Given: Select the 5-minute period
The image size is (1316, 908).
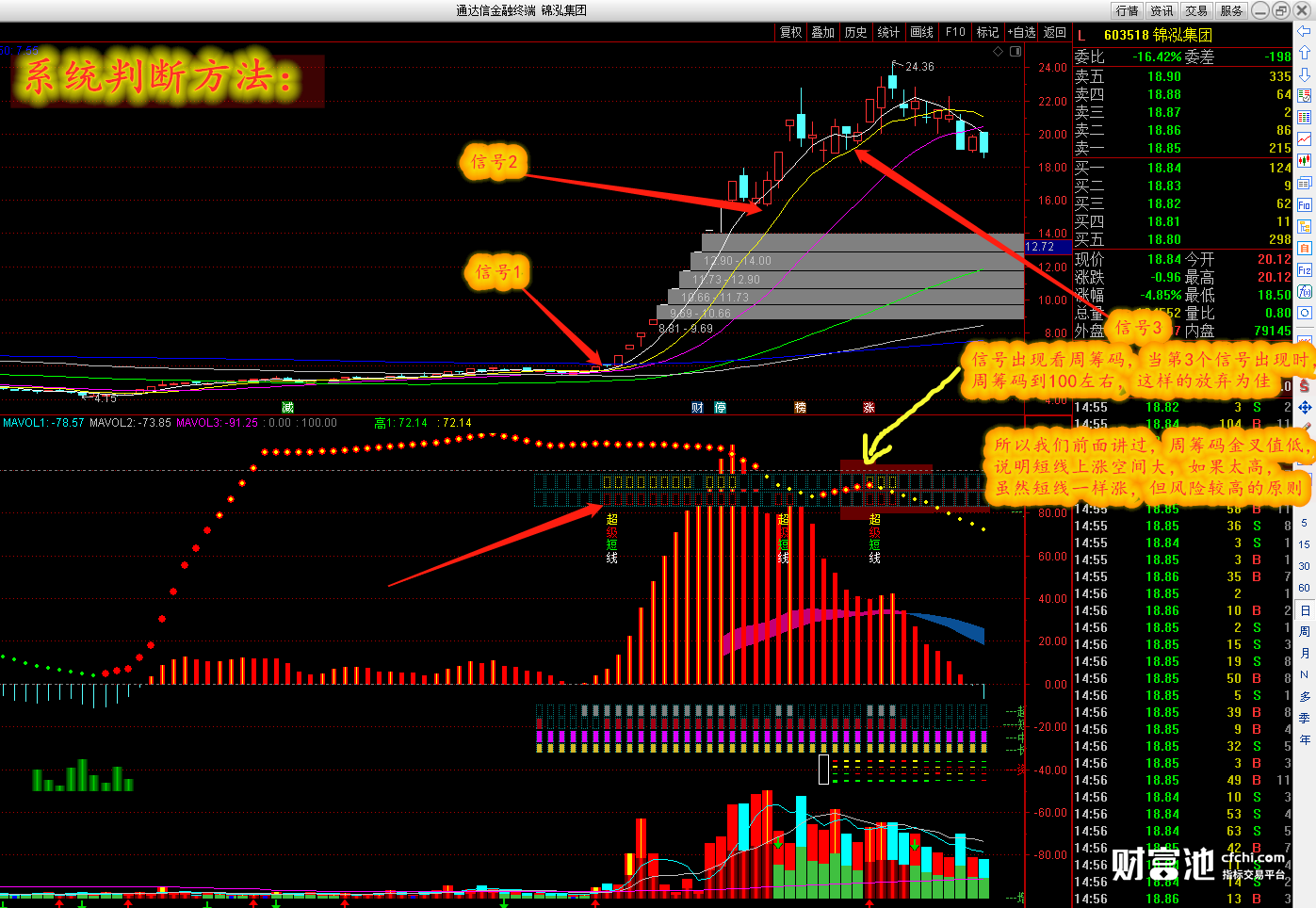Looking at the screenshot, I should pyautogui.click(x=1305, y=523).
